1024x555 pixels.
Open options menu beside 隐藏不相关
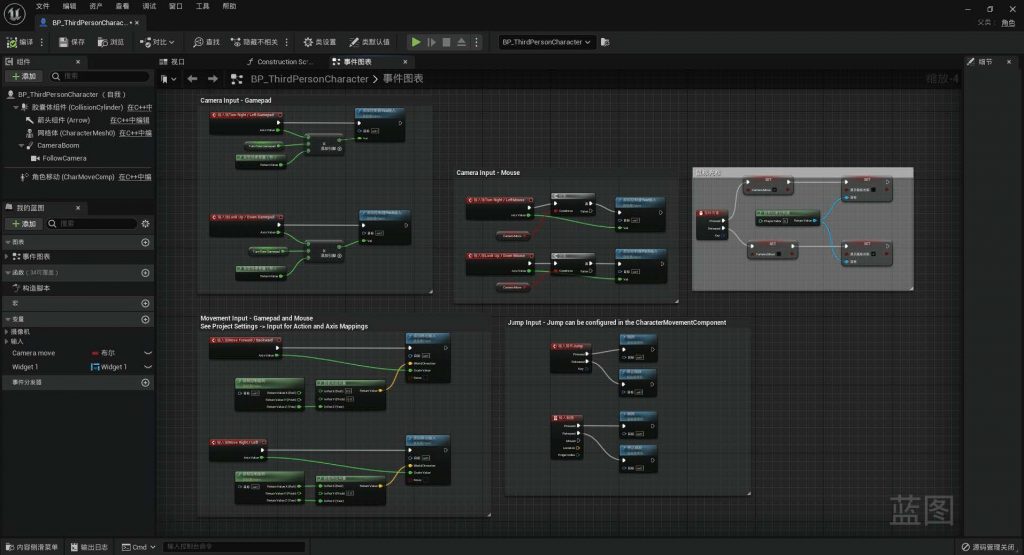287,42
